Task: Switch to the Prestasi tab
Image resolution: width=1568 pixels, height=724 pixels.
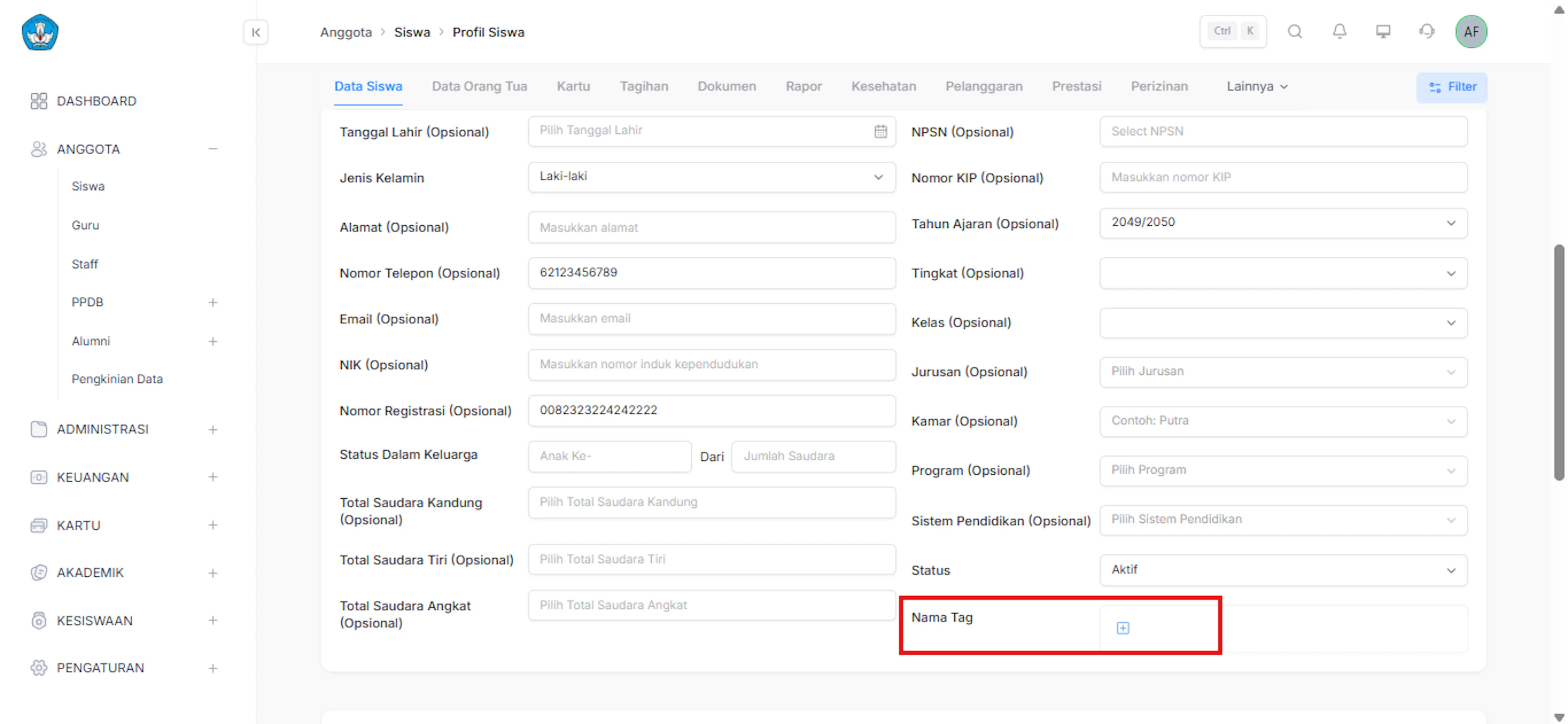Action: pos(1076,87)
